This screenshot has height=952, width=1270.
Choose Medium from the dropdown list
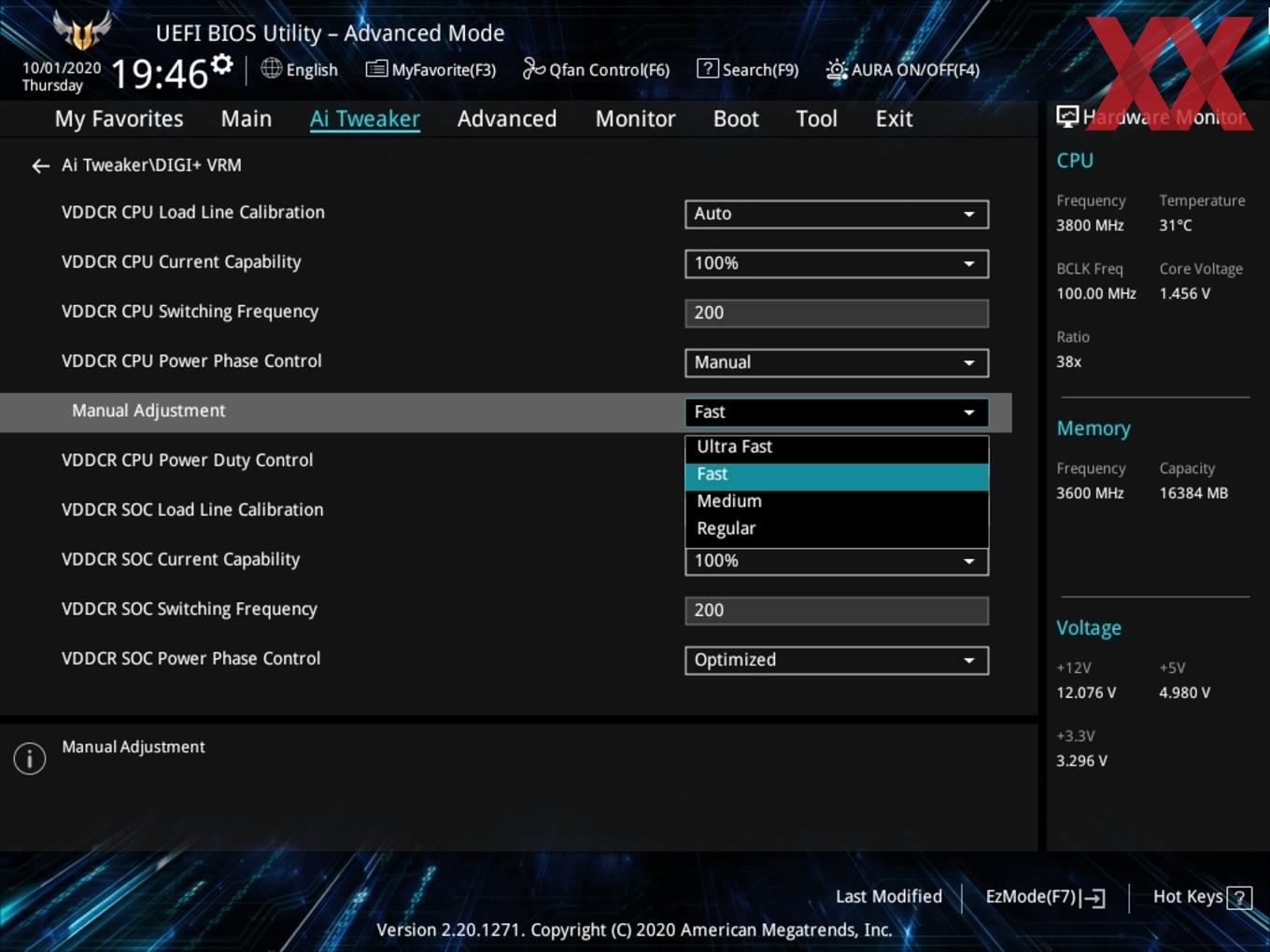click(x=837, y=502)
